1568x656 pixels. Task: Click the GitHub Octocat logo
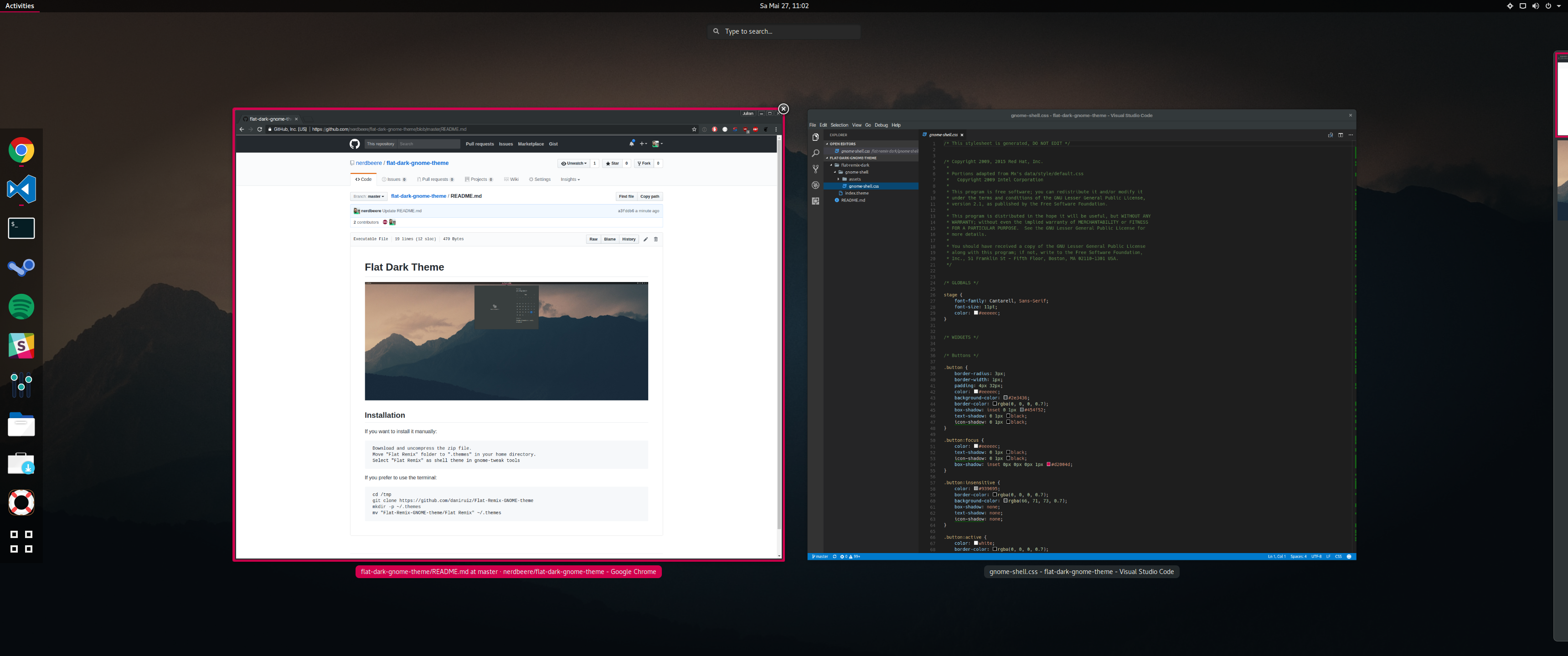[x=354, y=144]
